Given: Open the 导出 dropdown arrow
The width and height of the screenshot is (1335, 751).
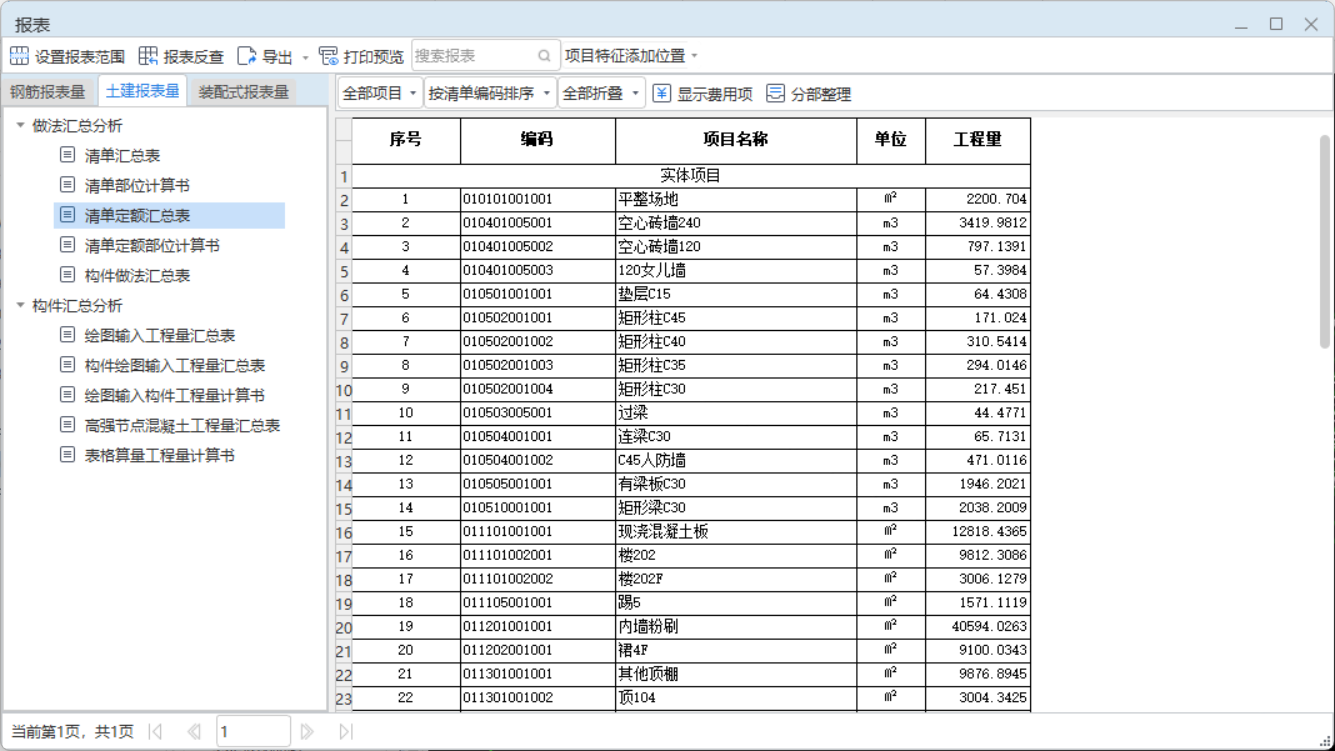Looking at the screenshot, I should [305, 57].
